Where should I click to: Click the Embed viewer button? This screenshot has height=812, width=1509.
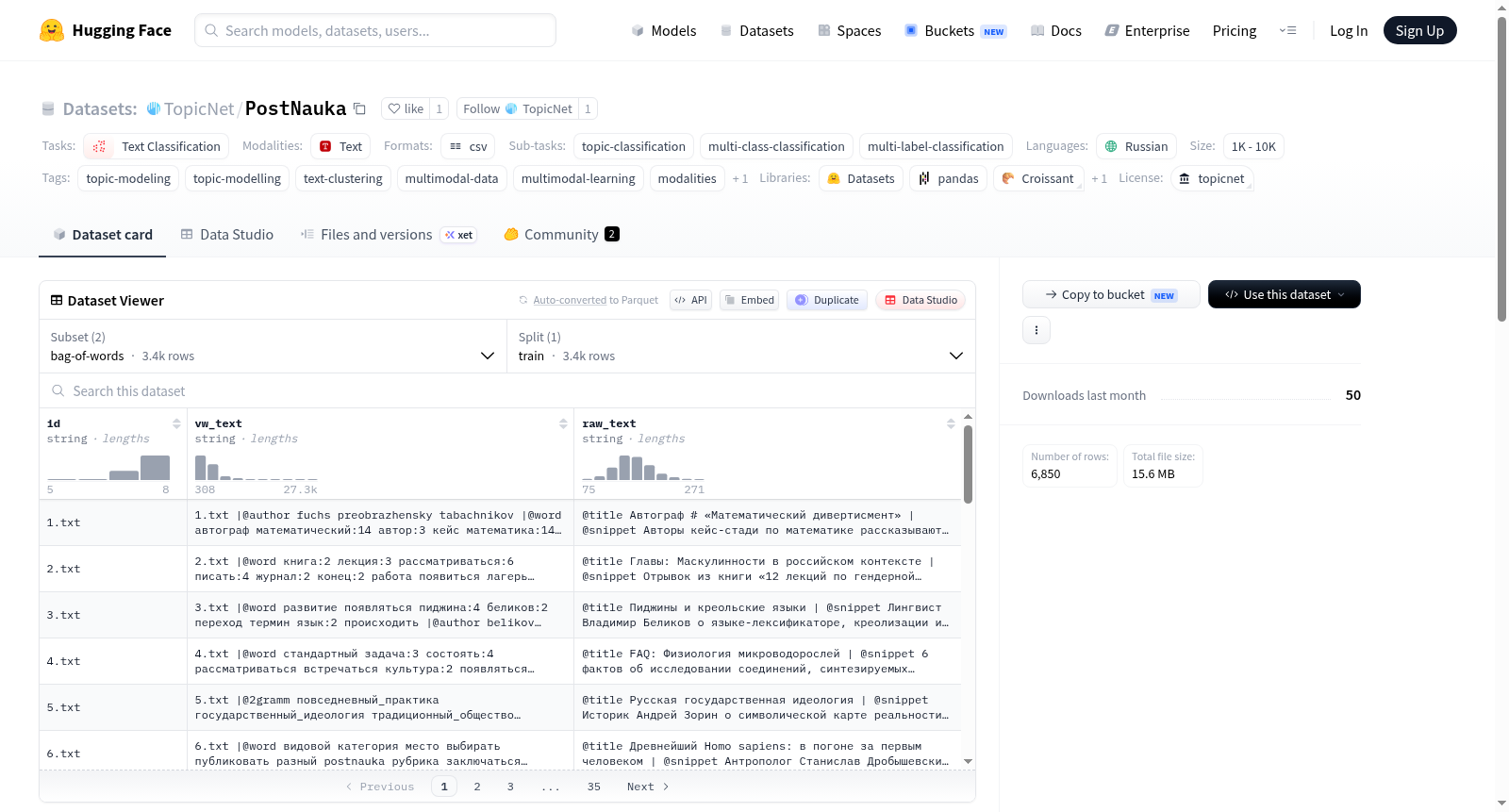click(x=748, y=300)
